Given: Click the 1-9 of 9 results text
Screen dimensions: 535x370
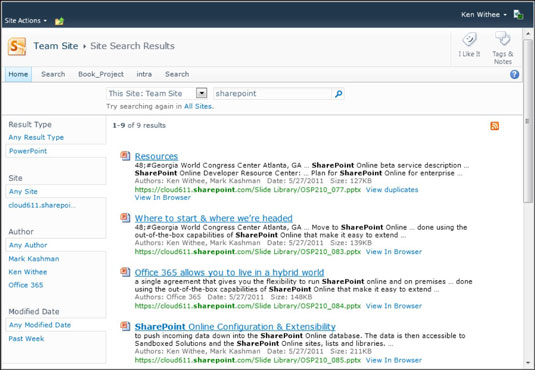Looking at the screenshot, I should click(139, 126).
